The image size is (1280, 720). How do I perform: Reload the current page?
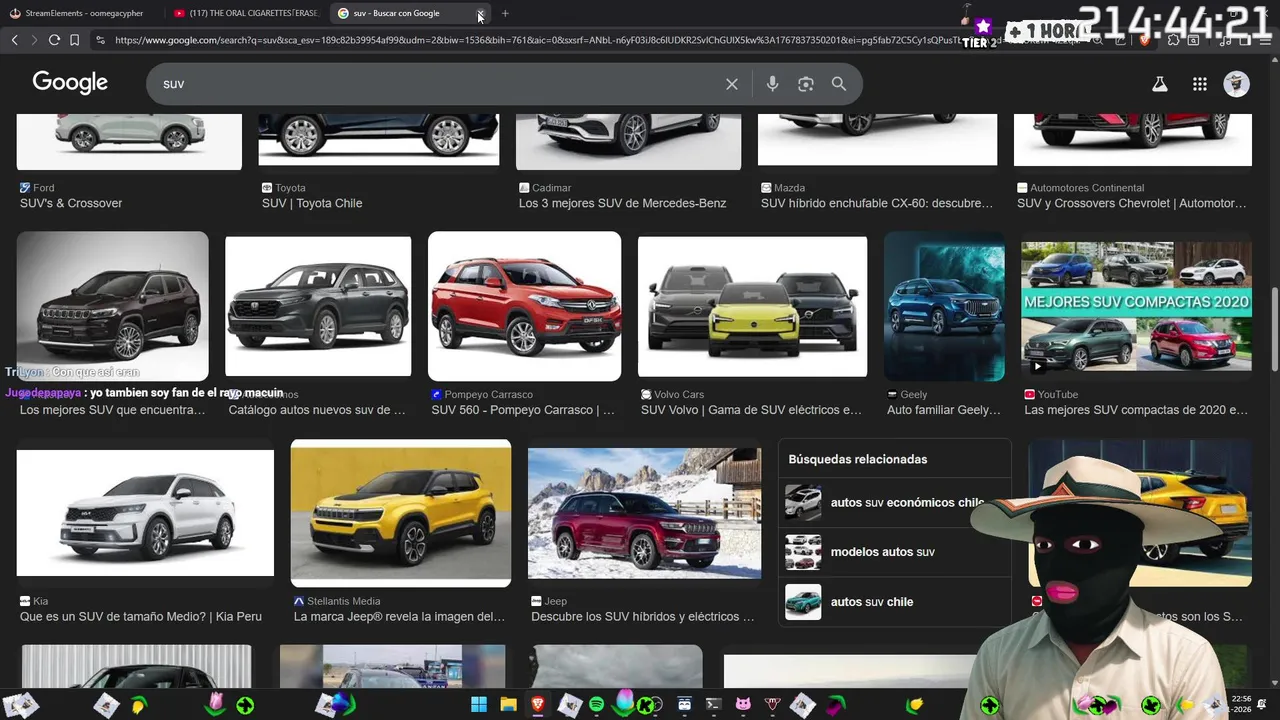(54, 40)
